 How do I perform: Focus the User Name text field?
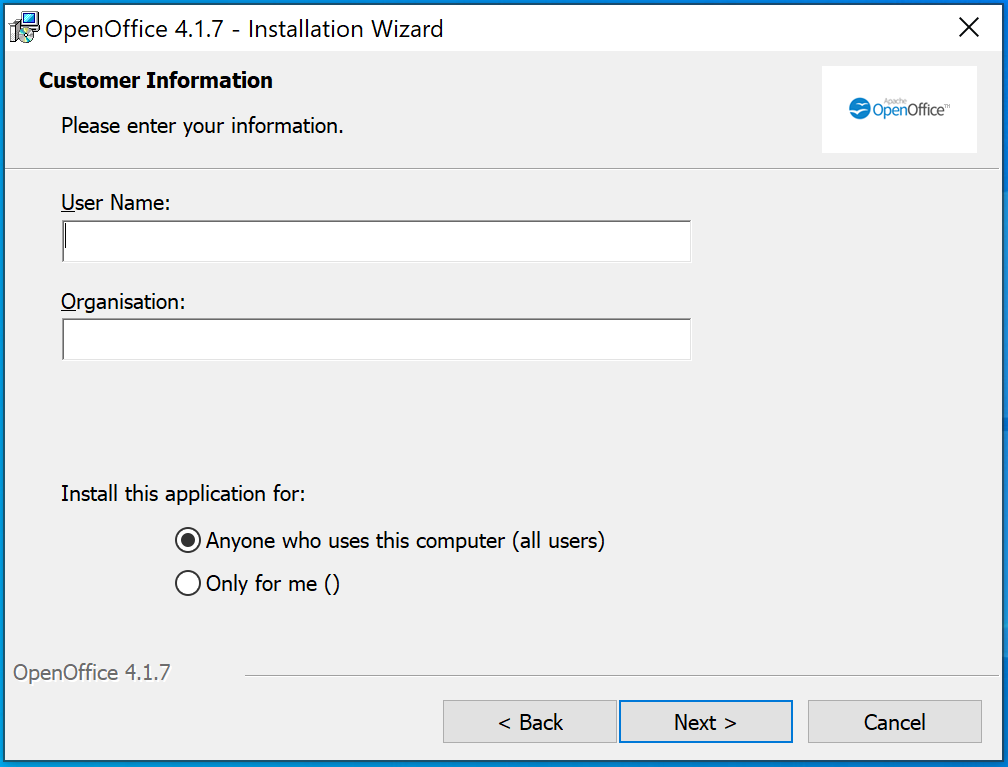377,241
